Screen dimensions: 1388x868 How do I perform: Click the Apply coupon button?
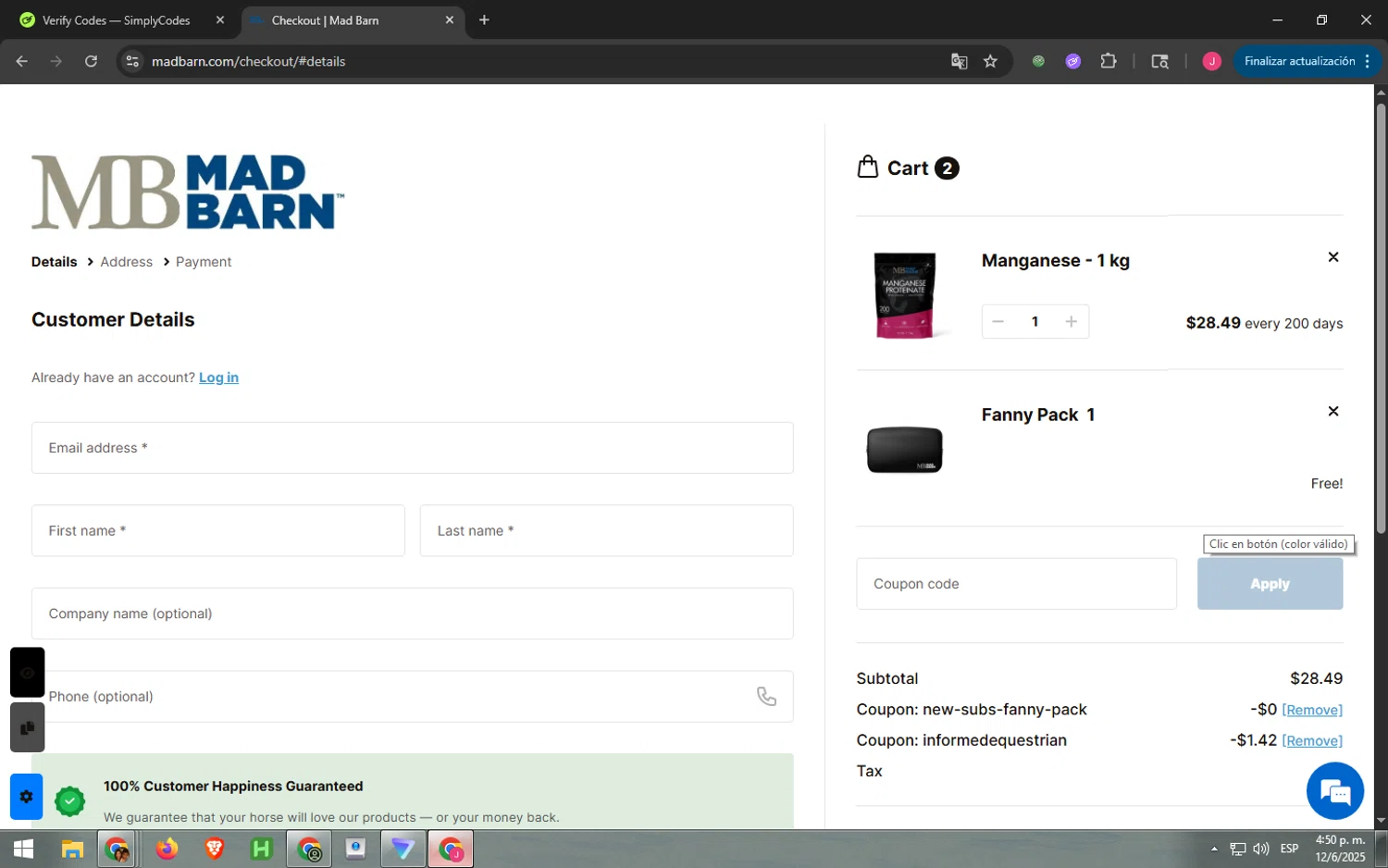[1270, 584]
